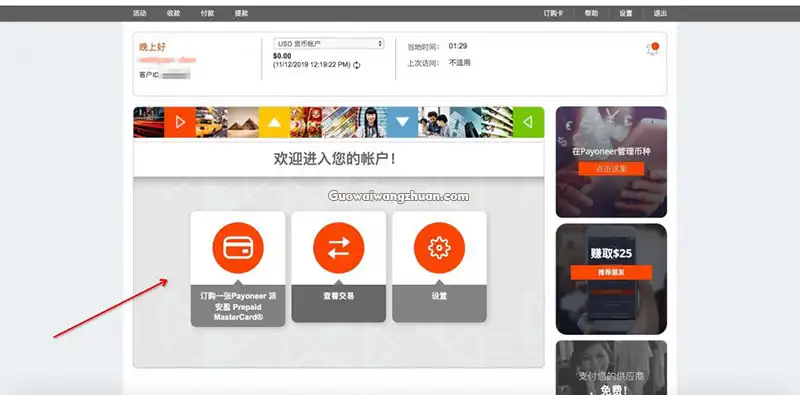This screenshot has height=395, width=800.
Task: Open the 付款 menu in top bar
Action: 207,14
